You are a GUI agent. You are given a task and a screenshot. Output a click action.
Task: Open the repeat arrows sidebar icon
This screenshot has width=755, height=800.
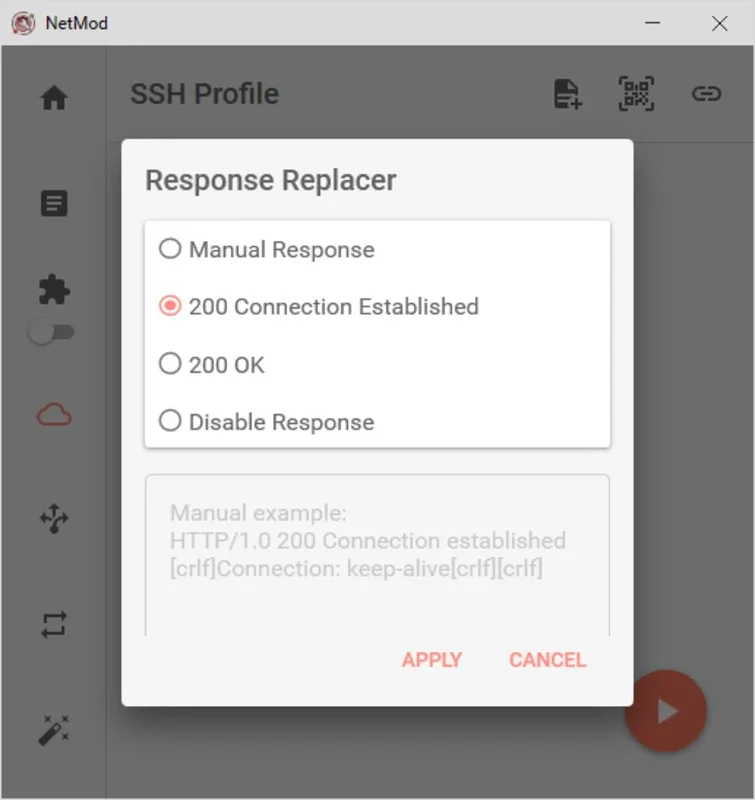54,625
